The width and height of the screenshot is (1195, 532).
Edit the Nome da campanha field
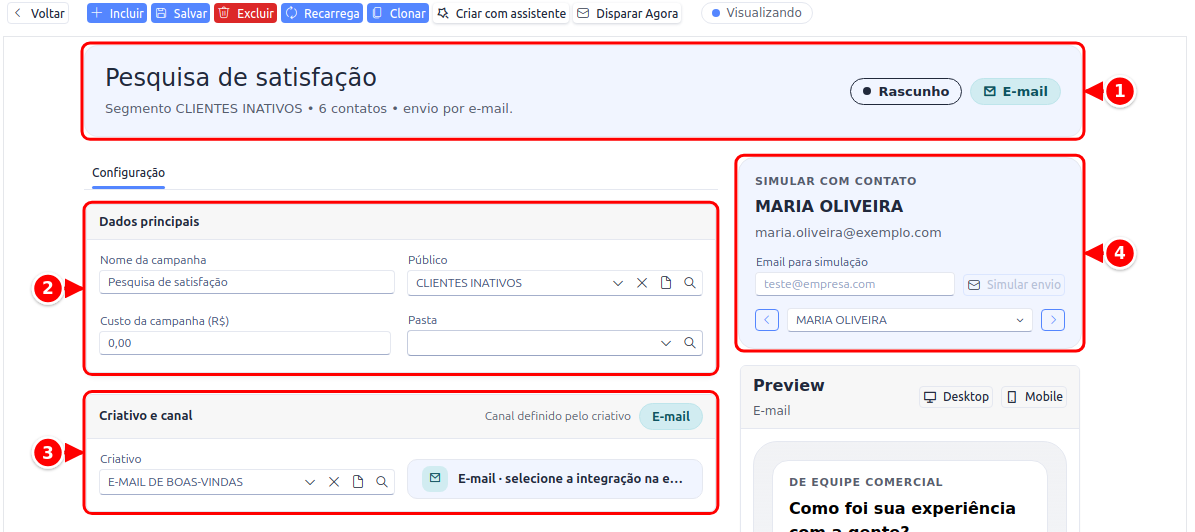pos(247,282)
